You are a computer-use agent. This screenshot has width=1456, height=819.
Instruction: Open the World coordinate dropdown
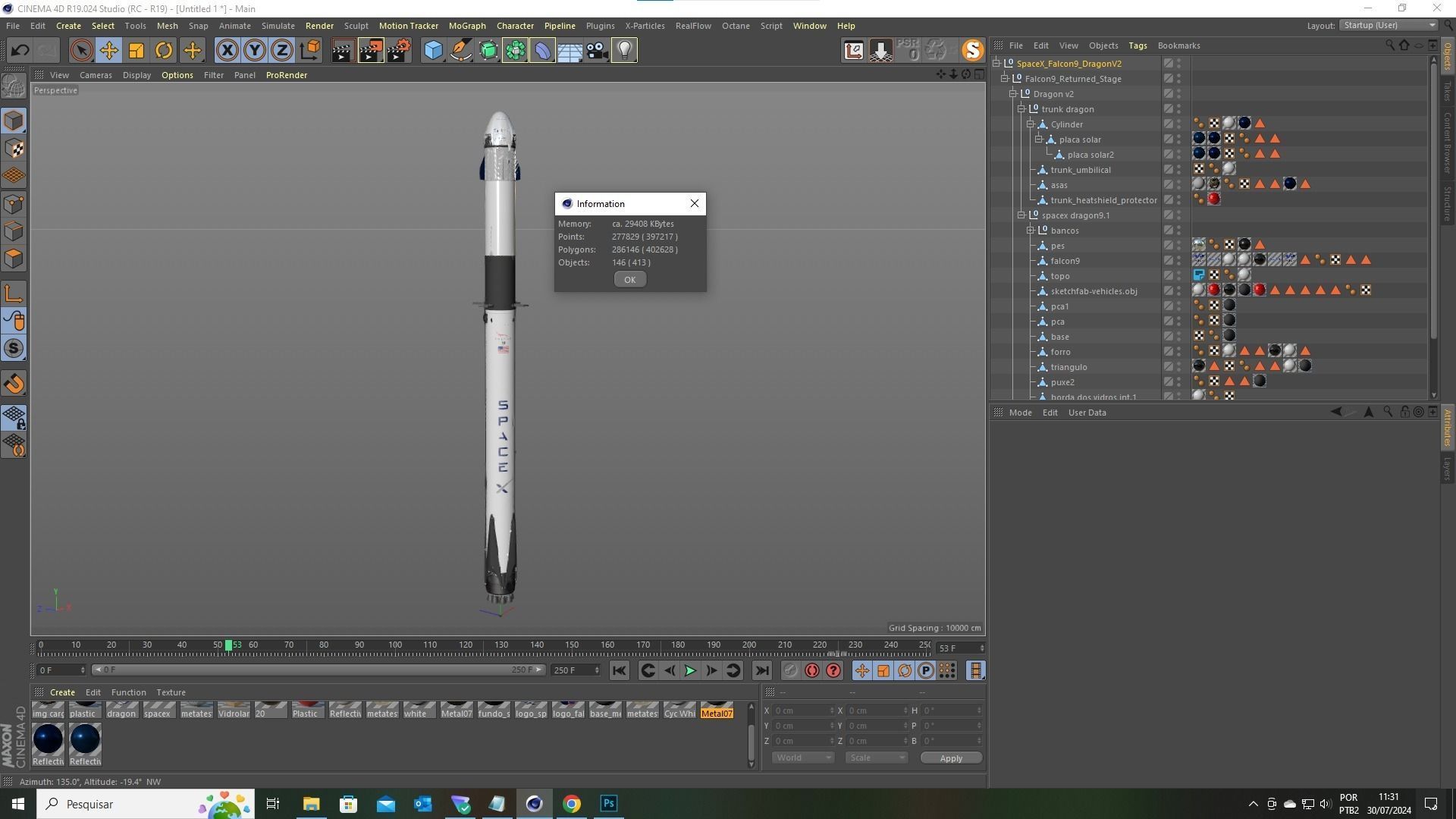803,758
